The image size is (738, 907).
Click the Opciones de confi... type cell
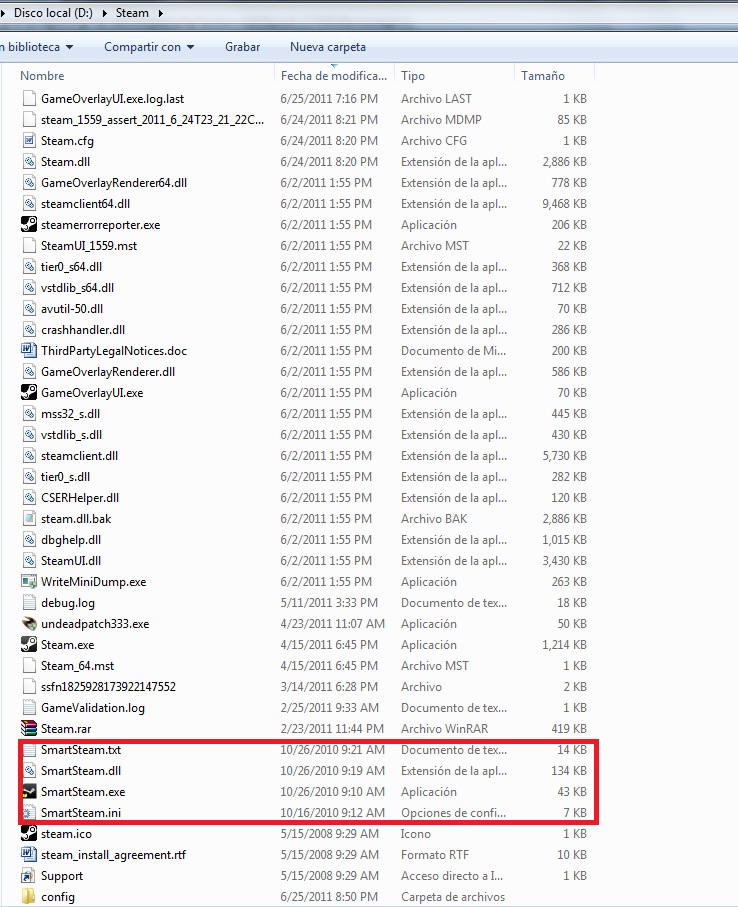[453, 813]
